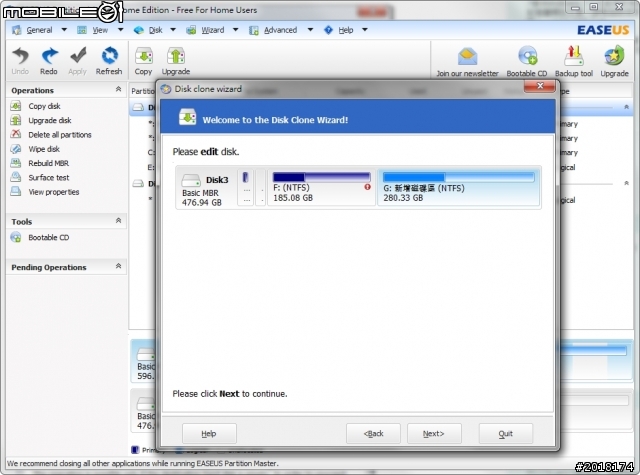Click the Disk3 drive icon in wizard
Image resolution: width=640 pixels, height=475 pixels.
tap(191, 180)
